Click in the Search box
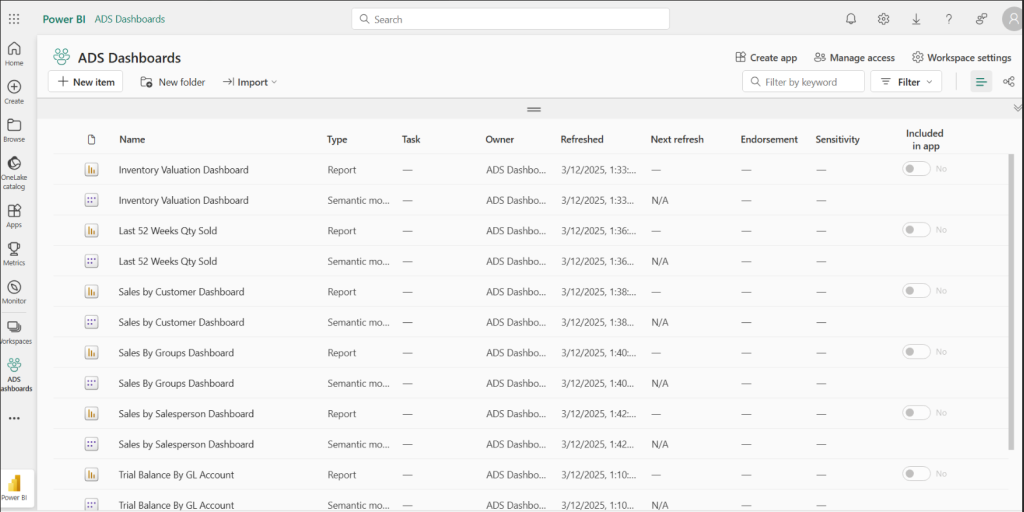The image size is (1024, 512). [511, 19]
